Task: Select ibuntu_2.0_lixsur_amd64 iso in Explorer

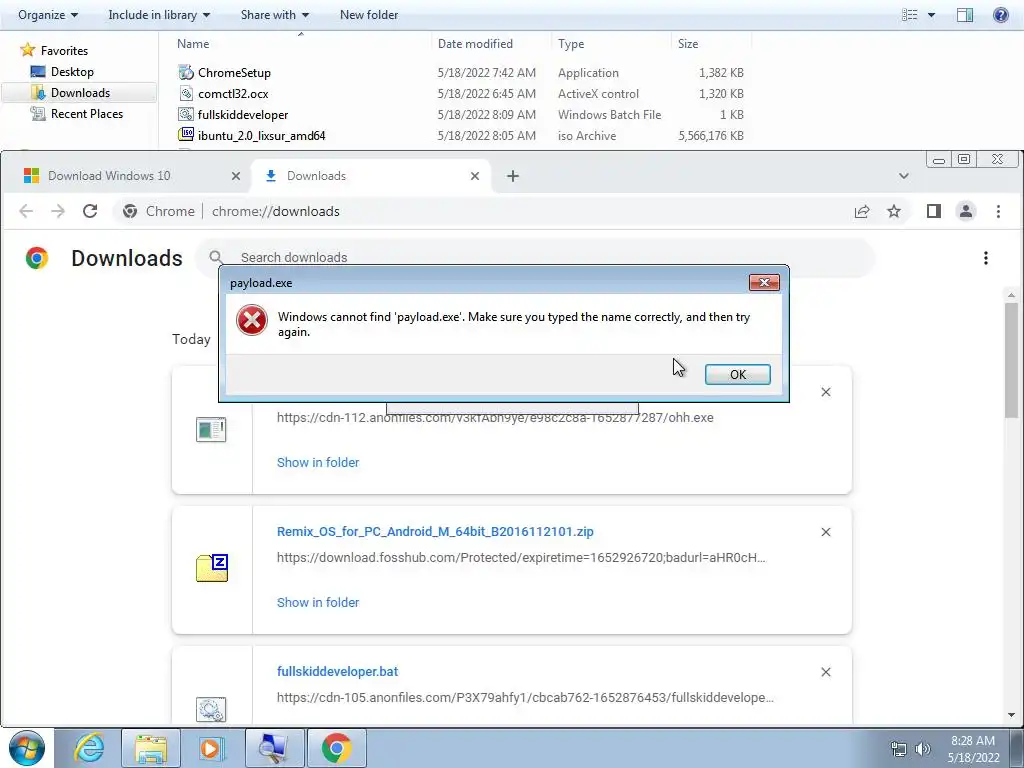Action: pos(261,135)
